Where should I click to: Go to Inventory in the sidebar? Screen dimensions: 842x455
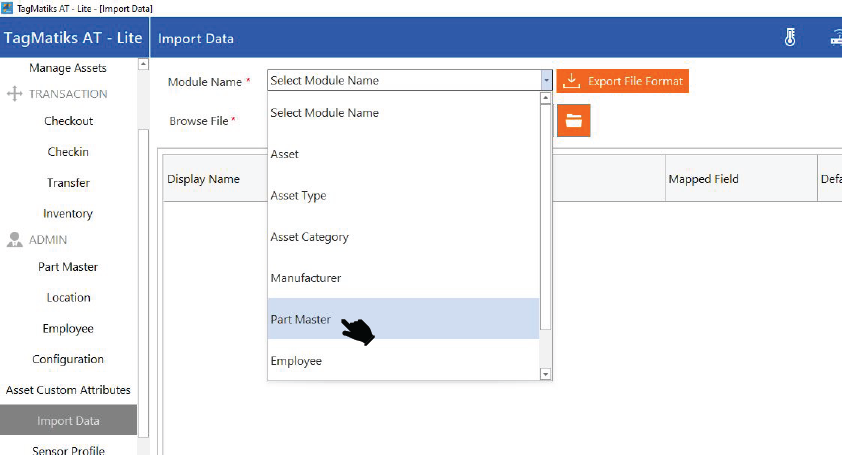[x=68, y=214]
